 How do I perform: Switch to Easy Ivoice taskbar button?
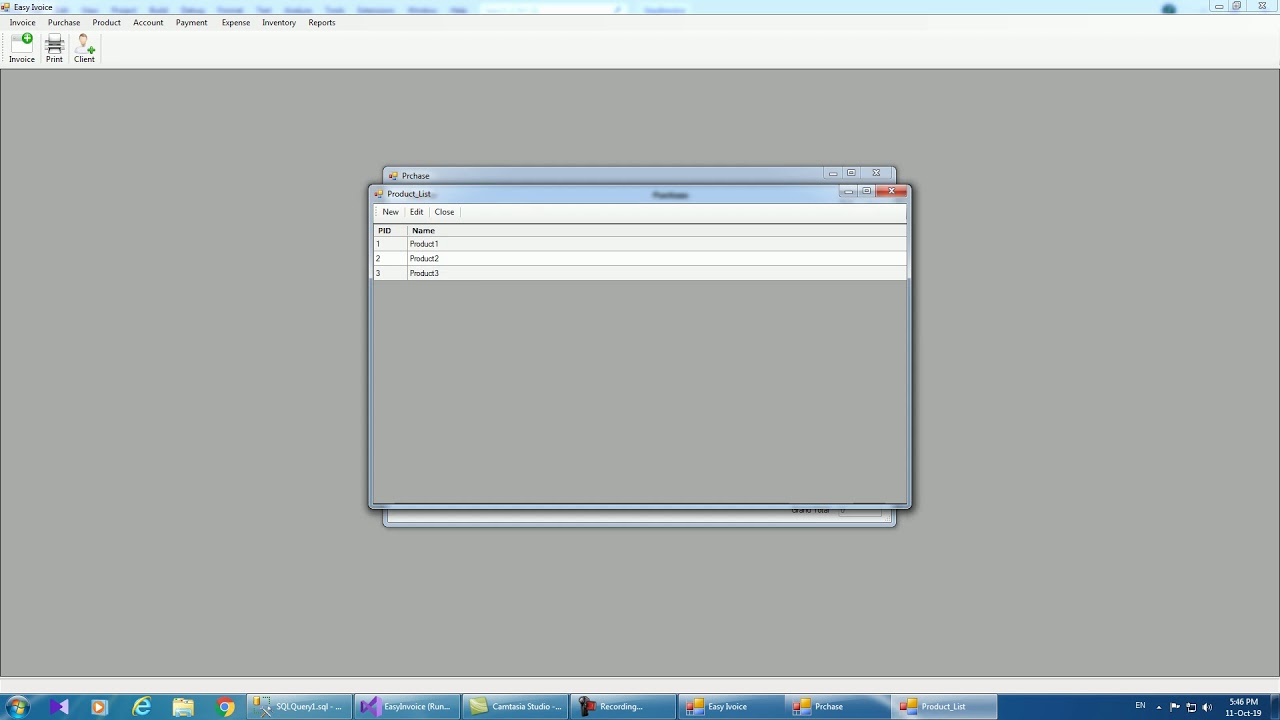(731, 707)
